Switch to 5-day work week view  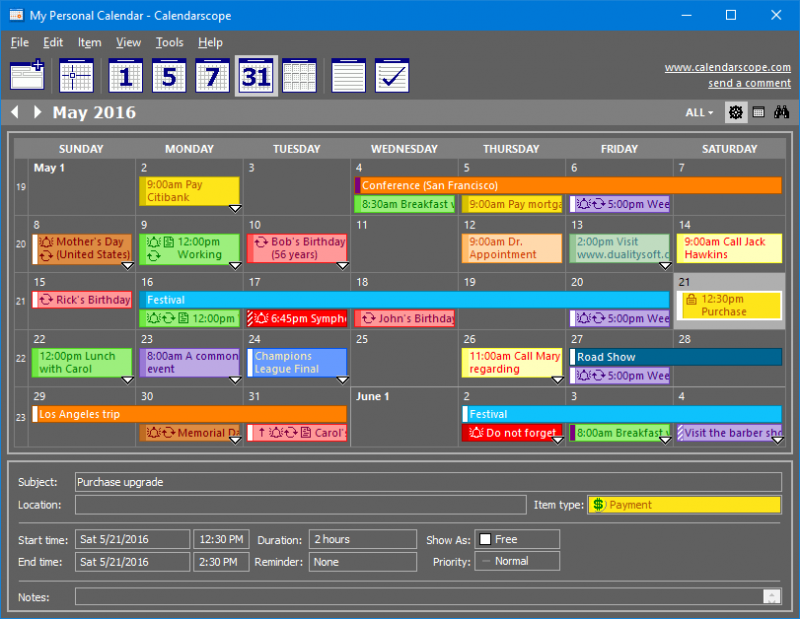tap(169, 76)
